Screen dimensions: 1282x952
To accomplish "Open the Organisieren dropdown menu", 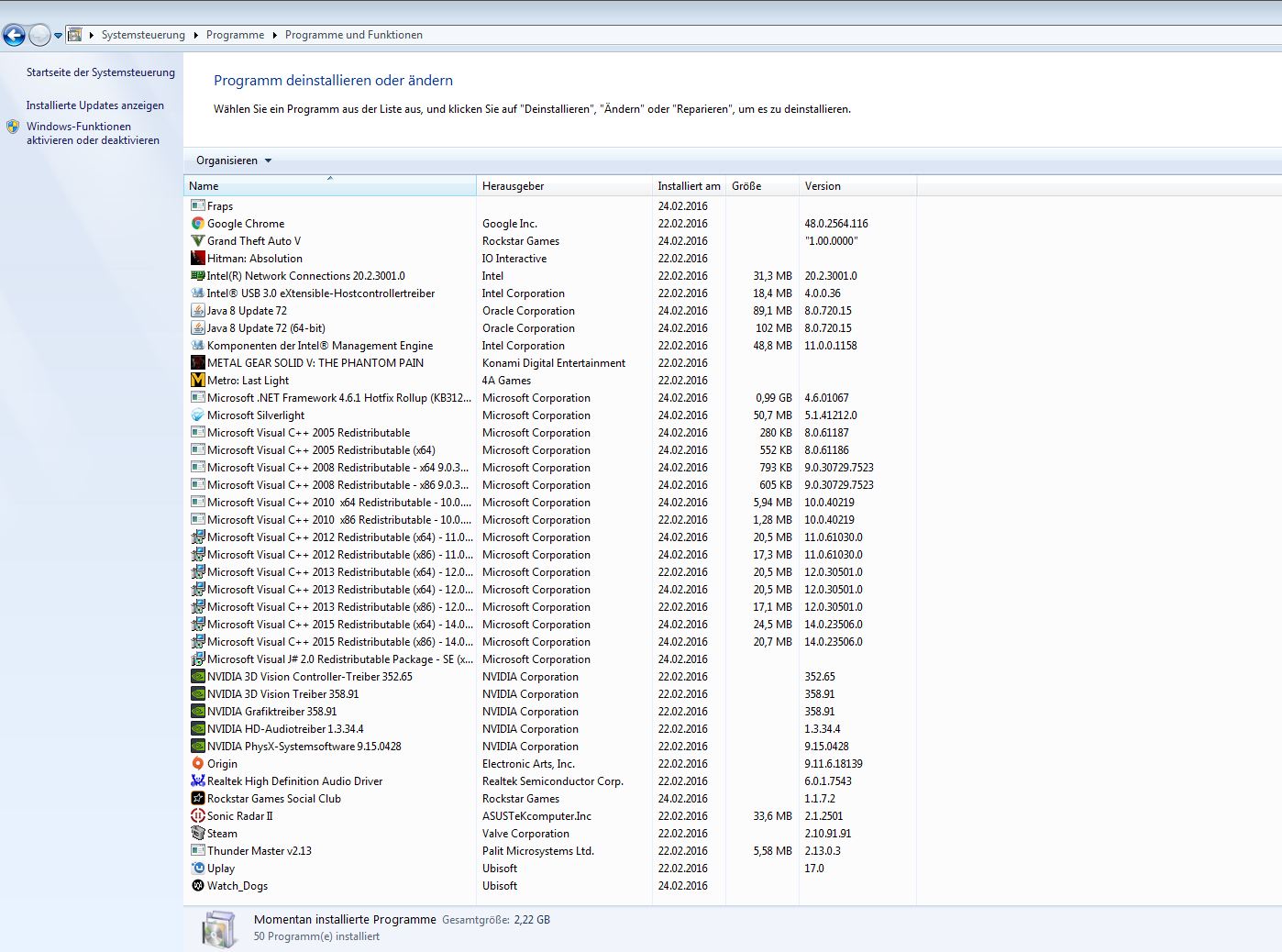I will pos(234,161).
